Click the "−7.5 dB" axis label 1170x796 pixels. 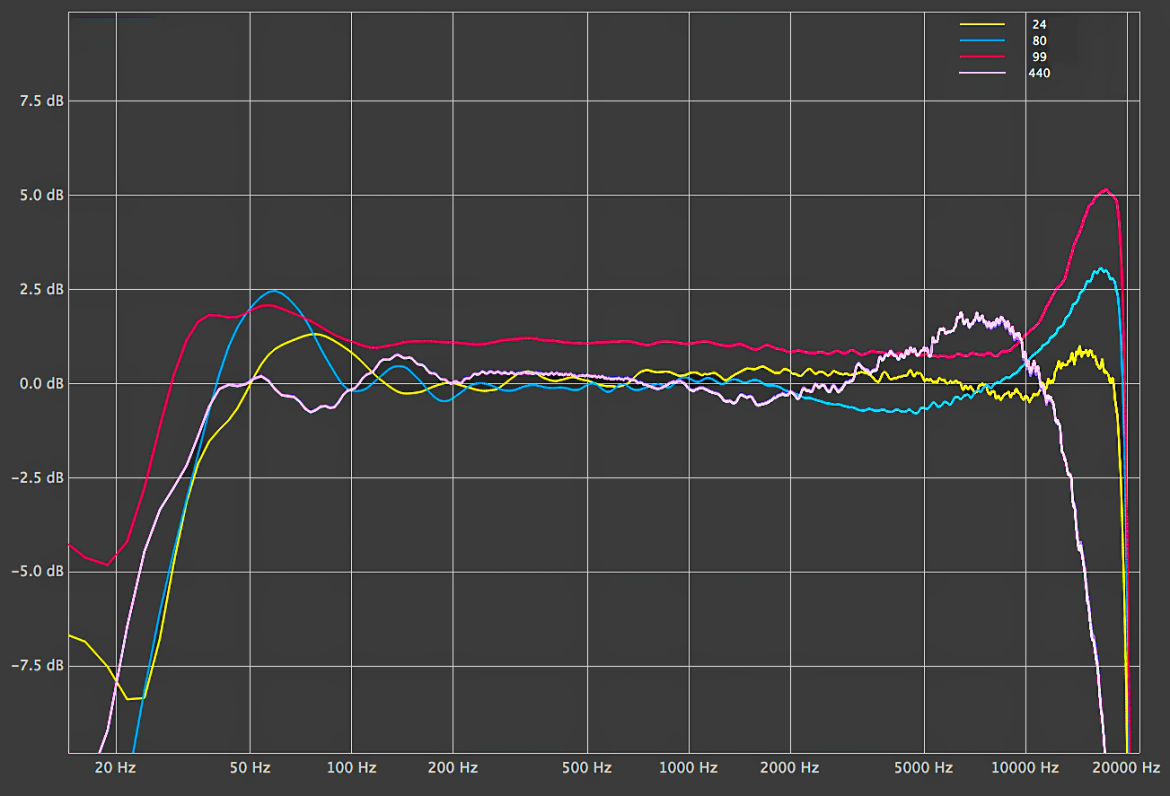38,665
